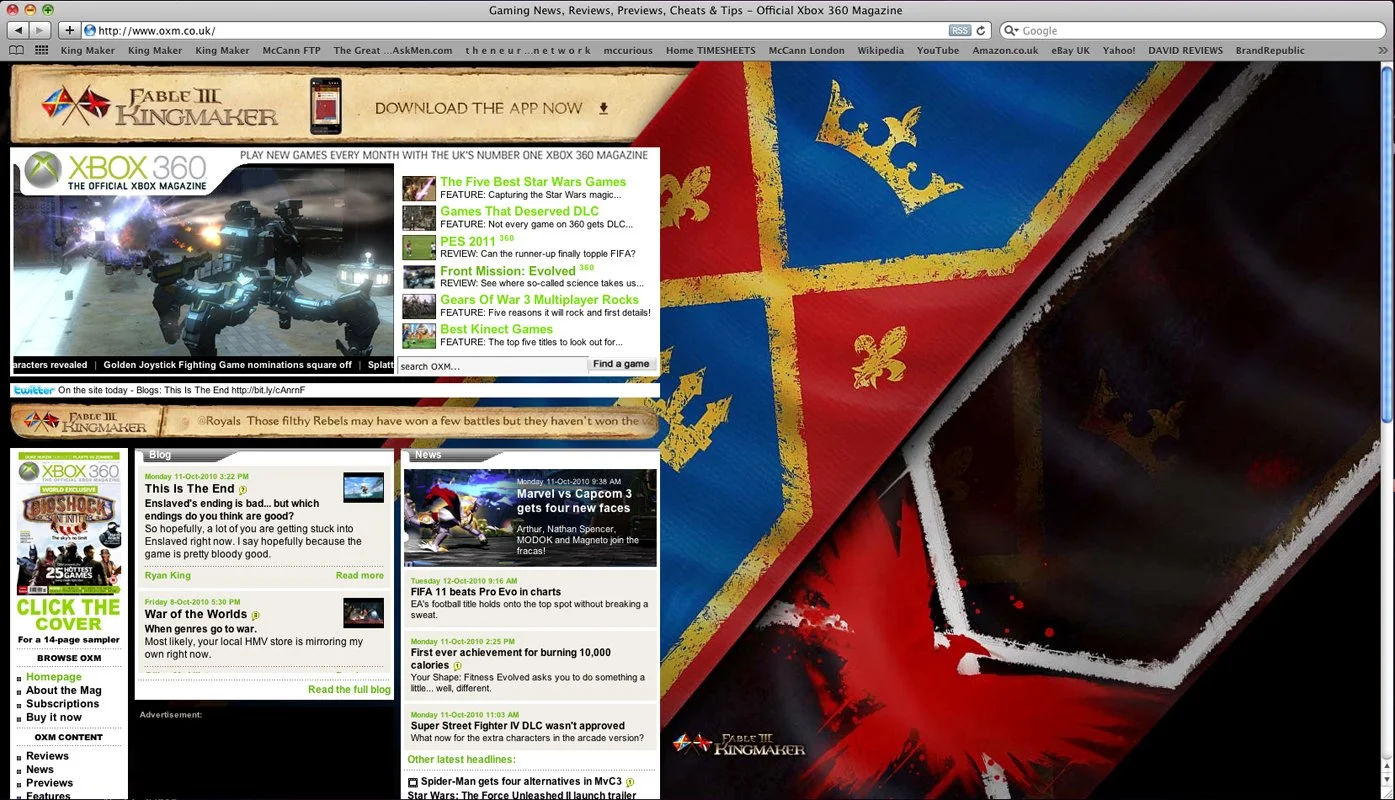Image resolution: width=1395 pixels, height=800 pixels.
Task: Expand bookmarks bar overflow chevron
Action: 1383,50
